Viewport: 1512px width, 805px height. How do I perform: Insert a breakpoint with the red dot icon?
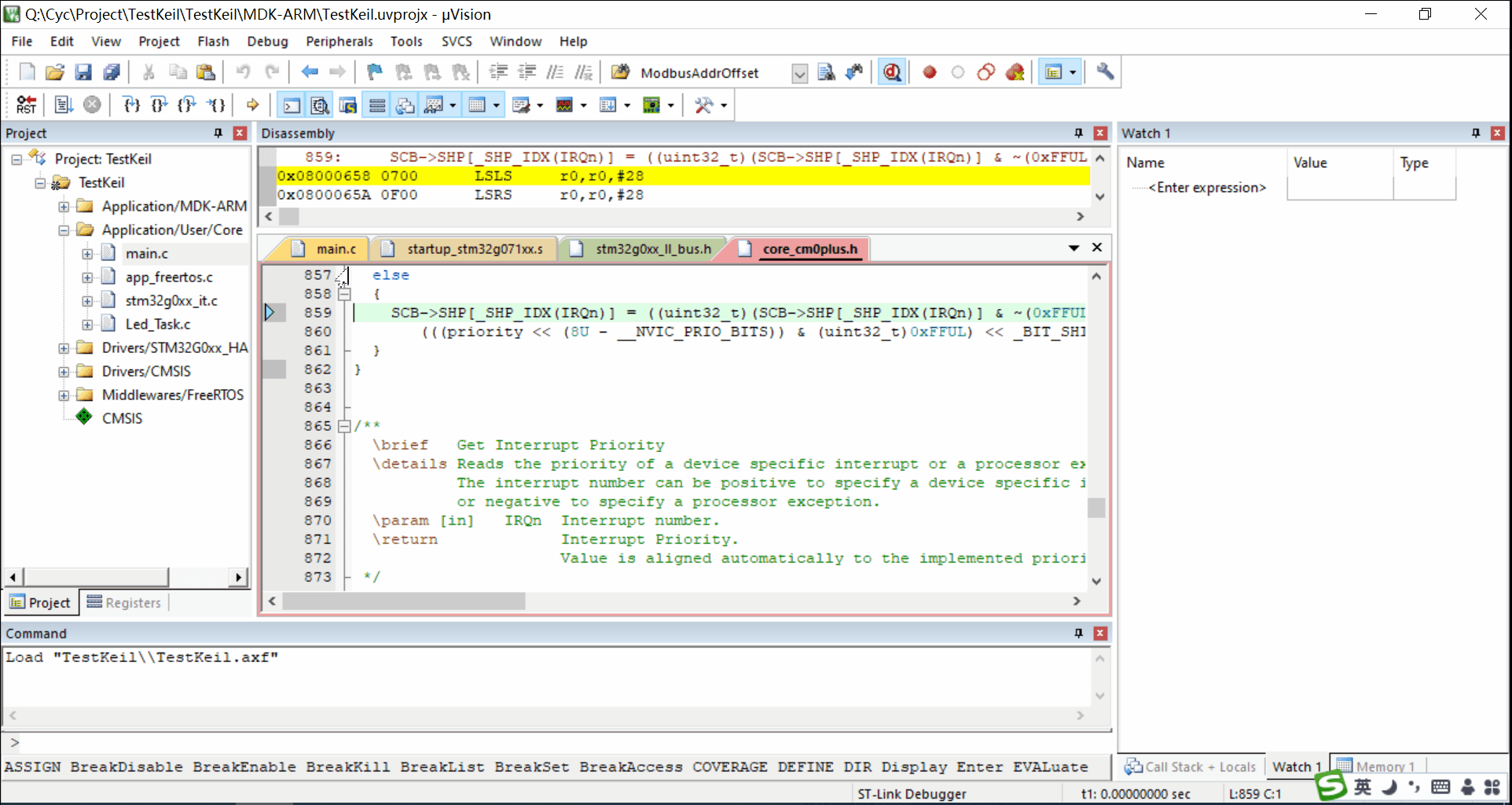point(930,72)
